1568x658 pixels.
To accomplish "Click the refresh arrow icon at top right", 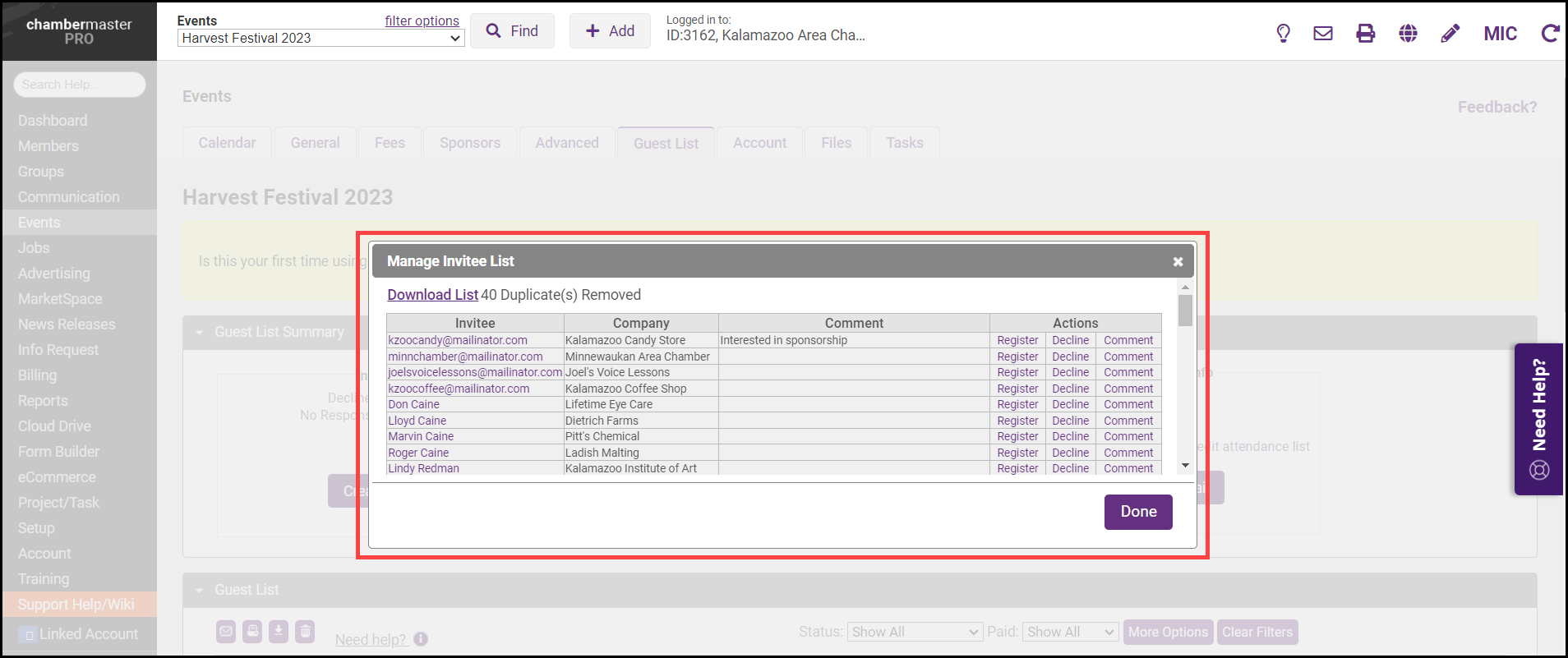I will click(1550, 33).
